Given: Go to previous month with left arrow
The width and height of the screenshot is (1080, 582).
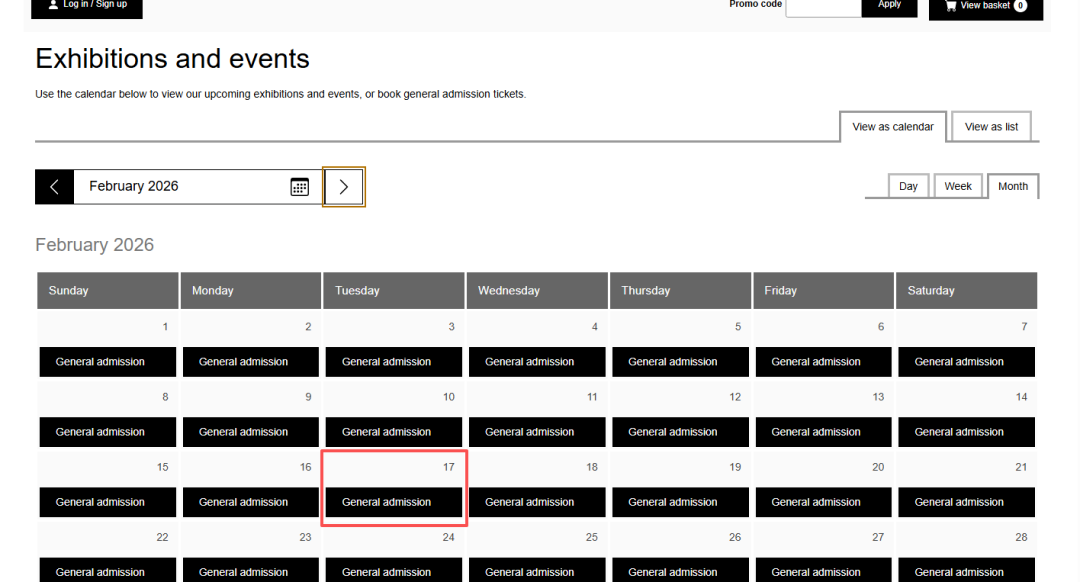Looking at the screenshot, I should coord(55,187).
